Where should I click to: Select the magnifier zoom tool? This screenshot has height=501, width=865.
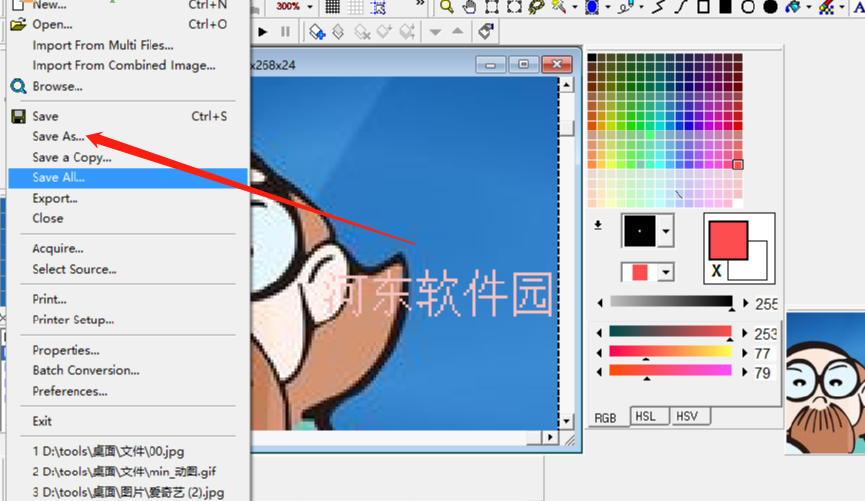[447, 7]
